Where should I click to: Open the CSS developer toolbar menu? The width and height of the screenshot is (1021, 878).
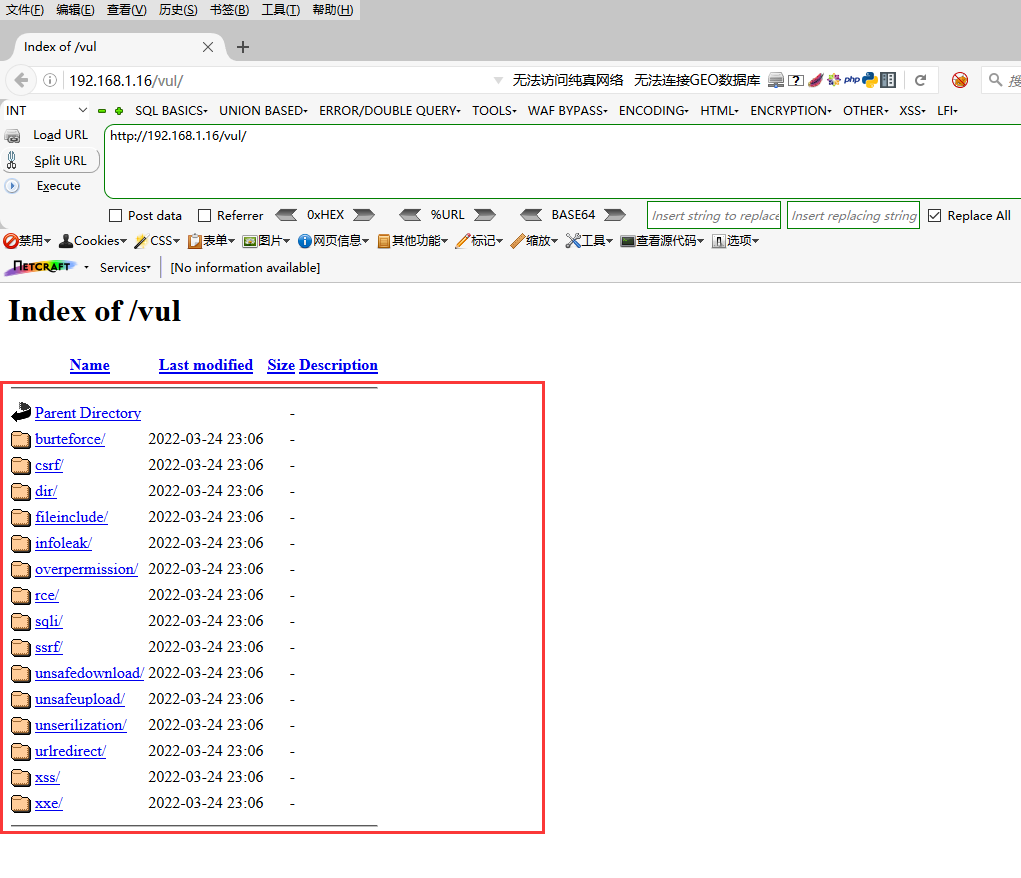[157, 241]
